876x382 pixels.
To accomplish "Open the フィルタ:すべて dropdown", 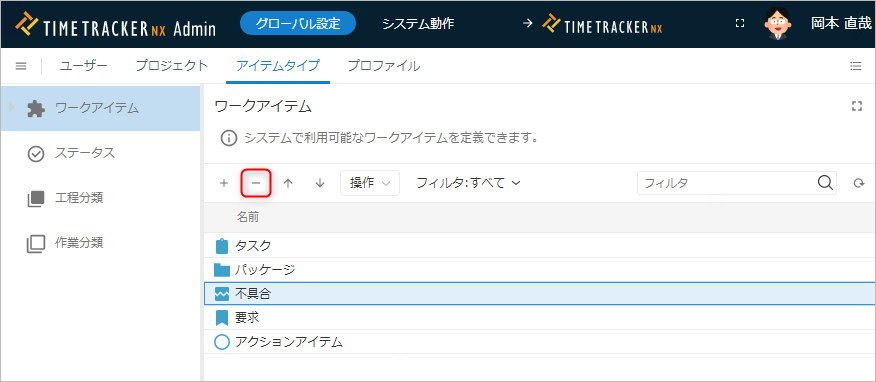I will 468,183.
